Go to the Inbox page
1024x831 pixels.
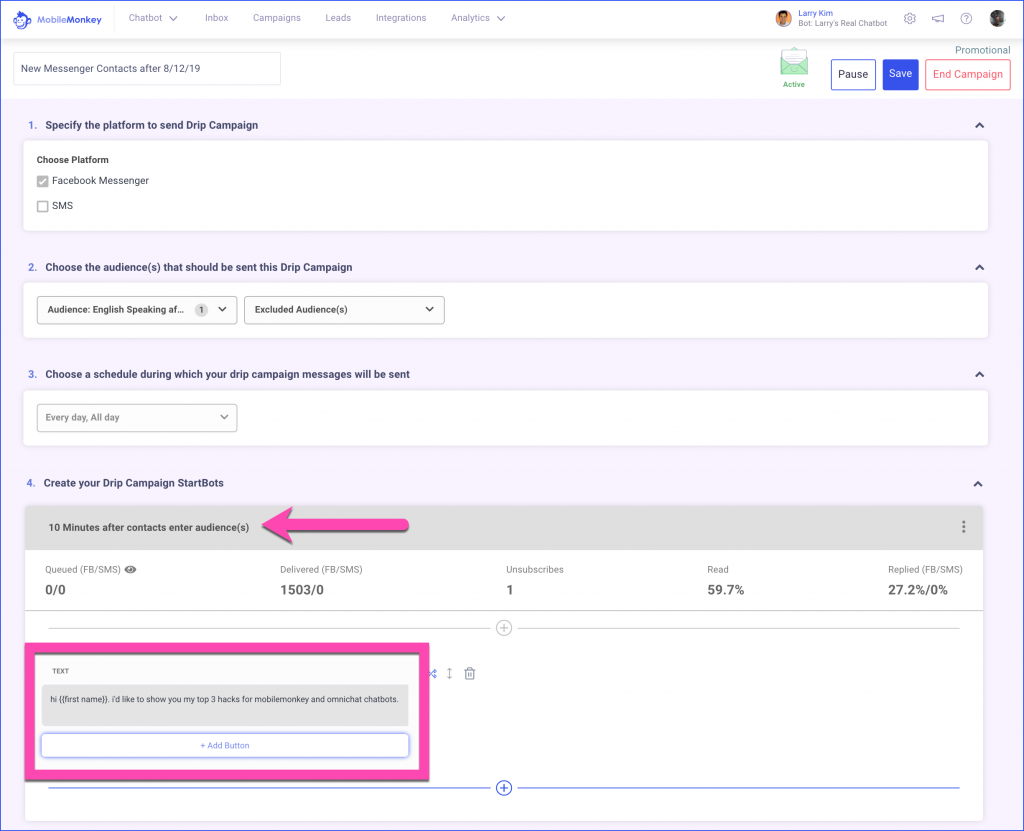(216, 18)
